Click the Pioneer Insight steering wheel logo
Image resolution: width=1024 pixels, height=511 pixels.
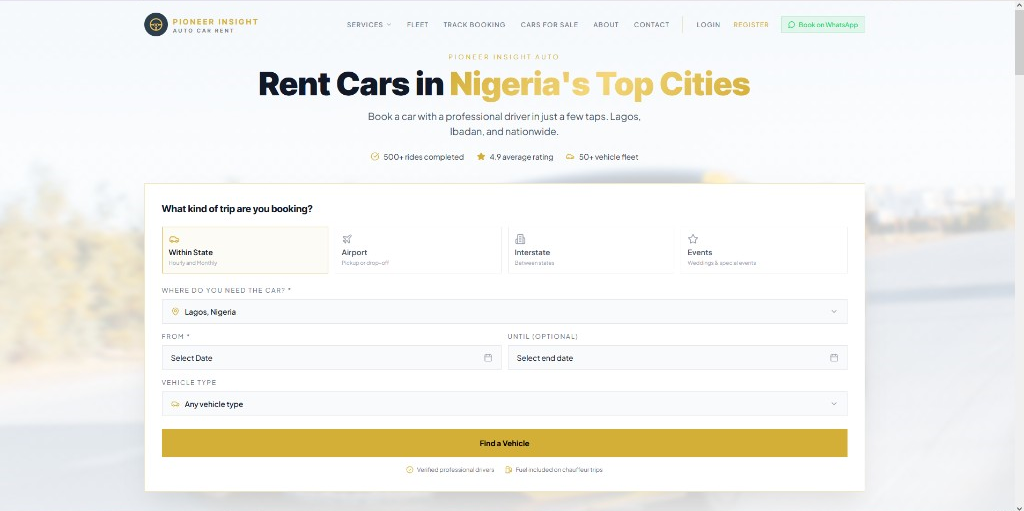tap(156, 25)
